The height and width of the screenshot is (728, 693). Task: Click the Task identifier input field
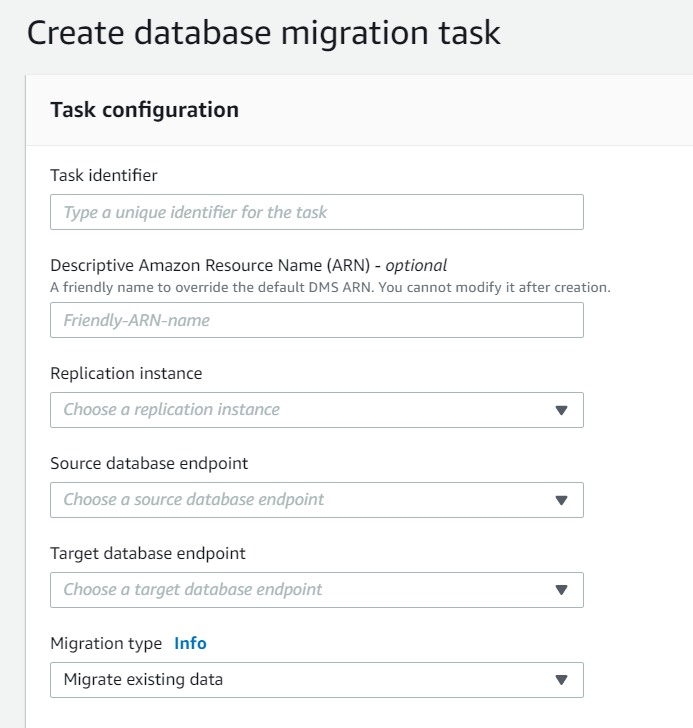tap(316, 212)
